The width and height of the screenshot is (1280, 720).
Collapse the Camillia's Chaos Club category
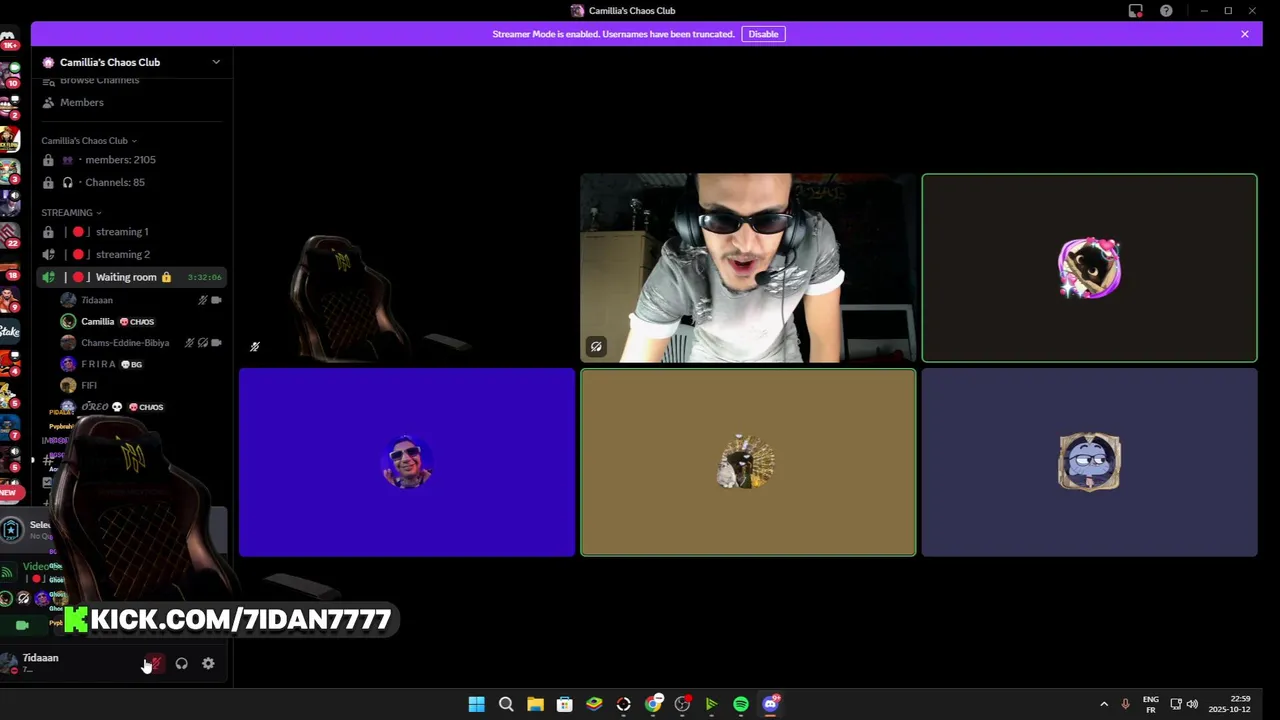(88, 141)
